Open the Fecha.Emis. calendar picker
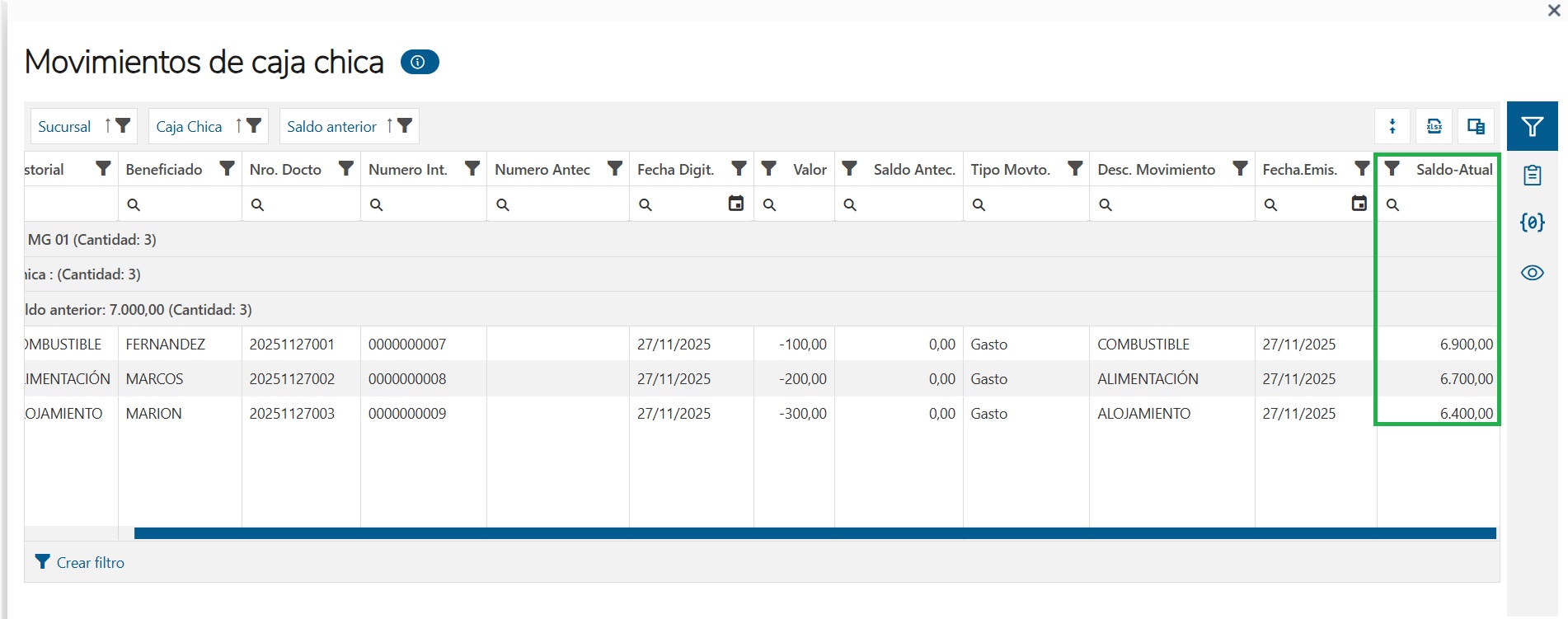The image size is (1568, 619). point(1359,204)
